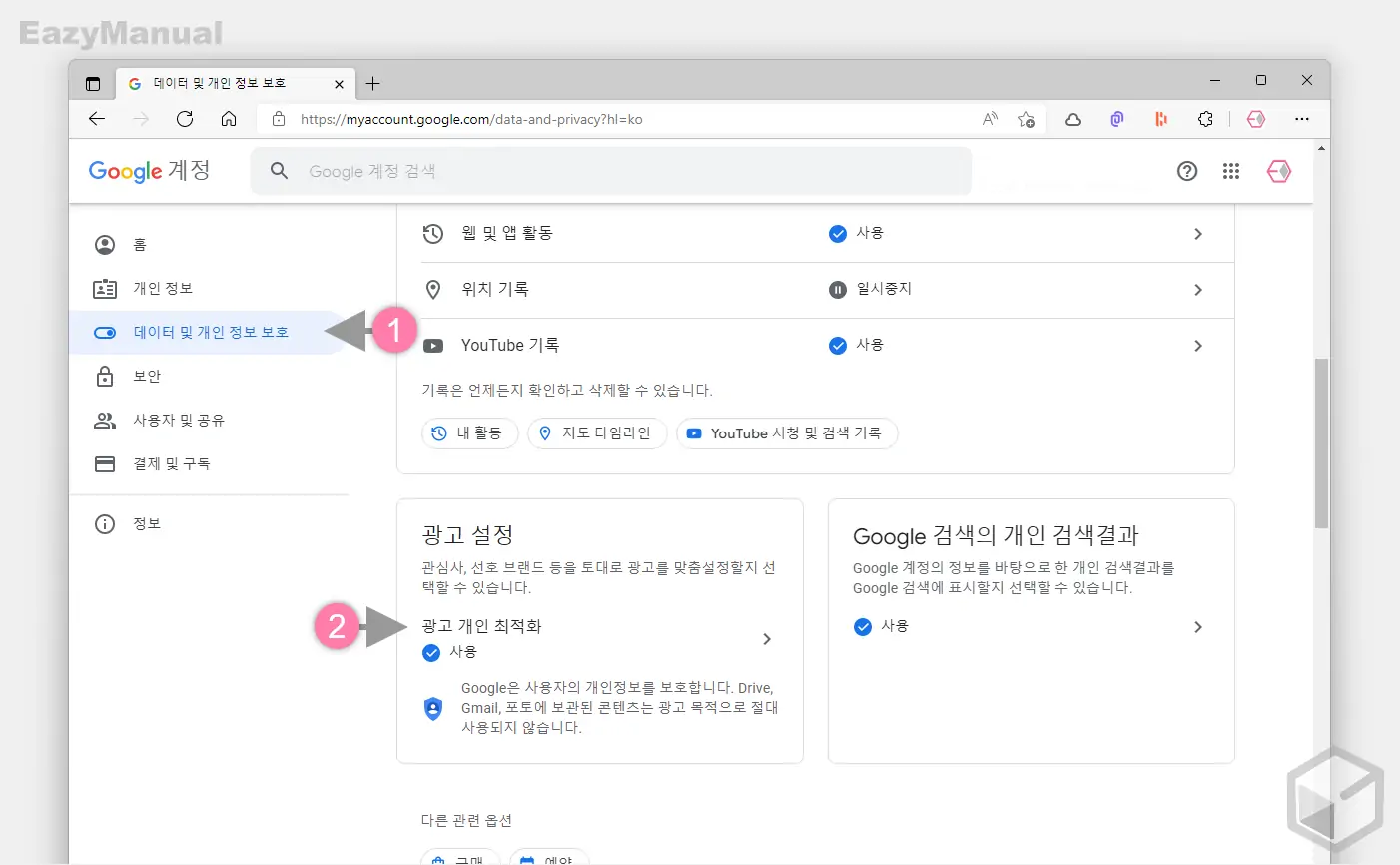Click the 지도 타임라인 chip
This screenshot has width=1400, height=865.
pos(597,433)
